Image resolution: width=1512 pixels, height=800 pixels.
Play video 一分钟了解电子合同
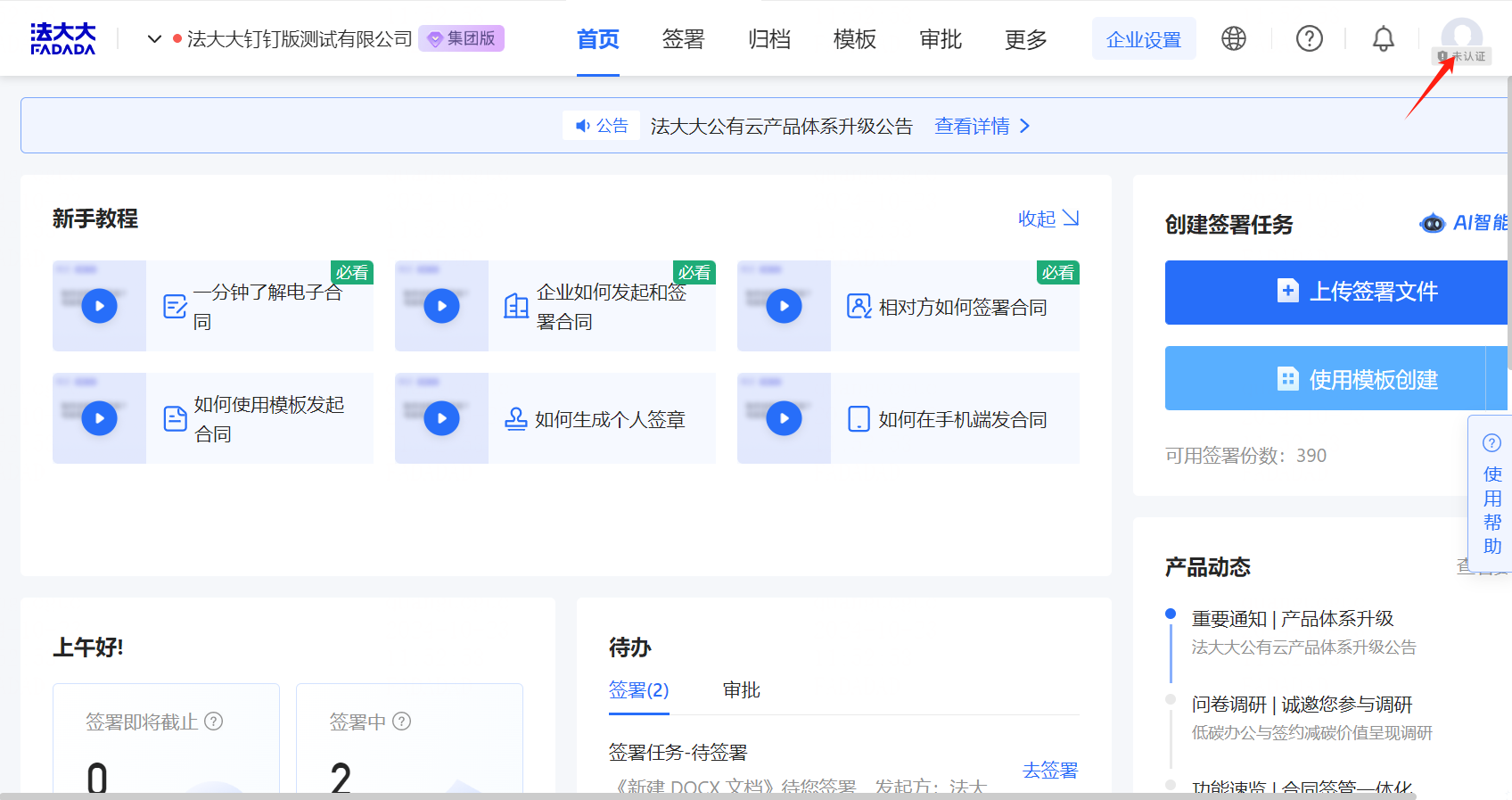tap(99, 306)
